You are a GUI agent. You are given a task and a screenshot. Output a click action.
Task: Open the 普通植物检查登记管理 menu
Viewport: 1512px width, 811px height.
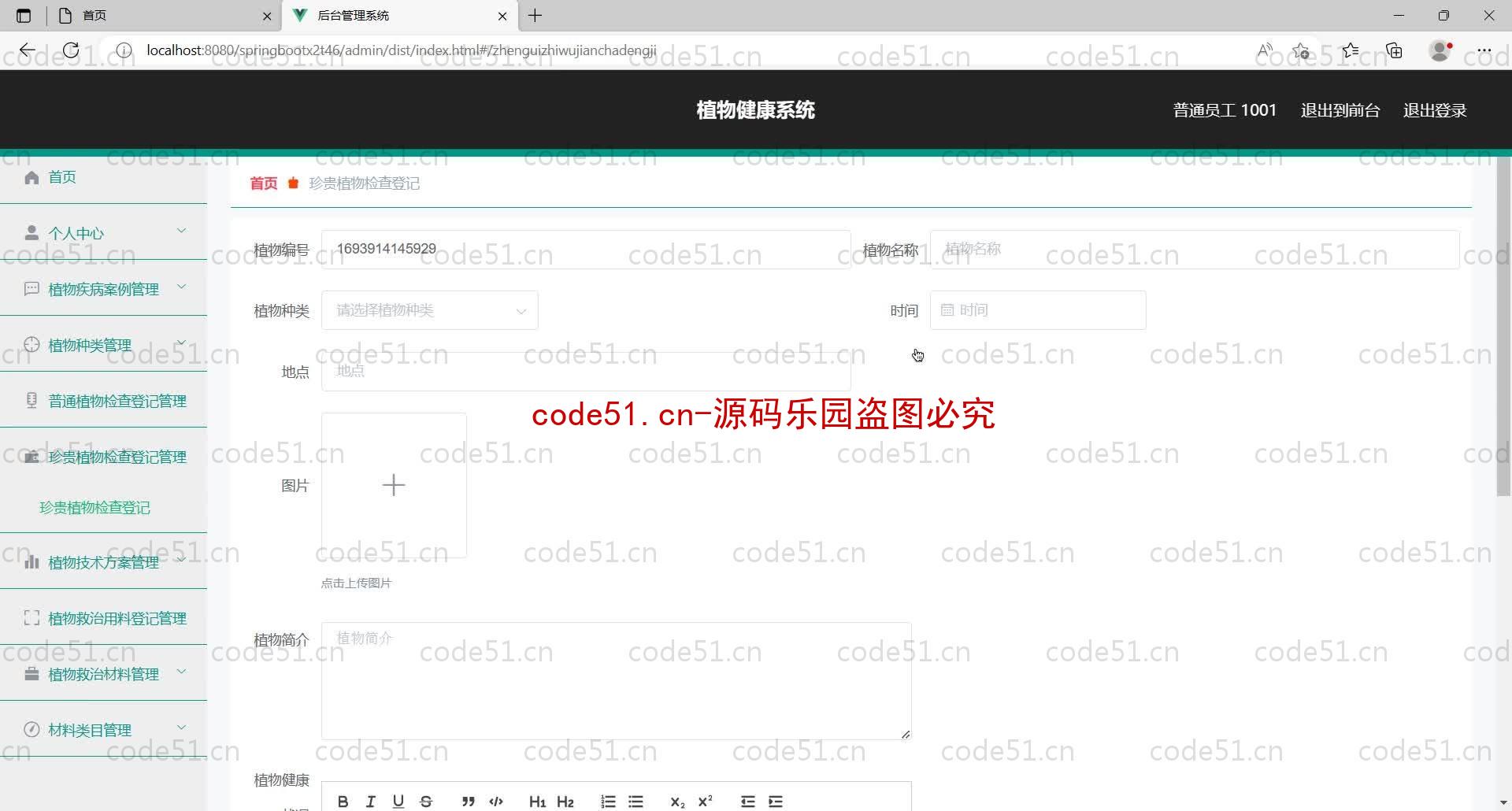(103, 400)
